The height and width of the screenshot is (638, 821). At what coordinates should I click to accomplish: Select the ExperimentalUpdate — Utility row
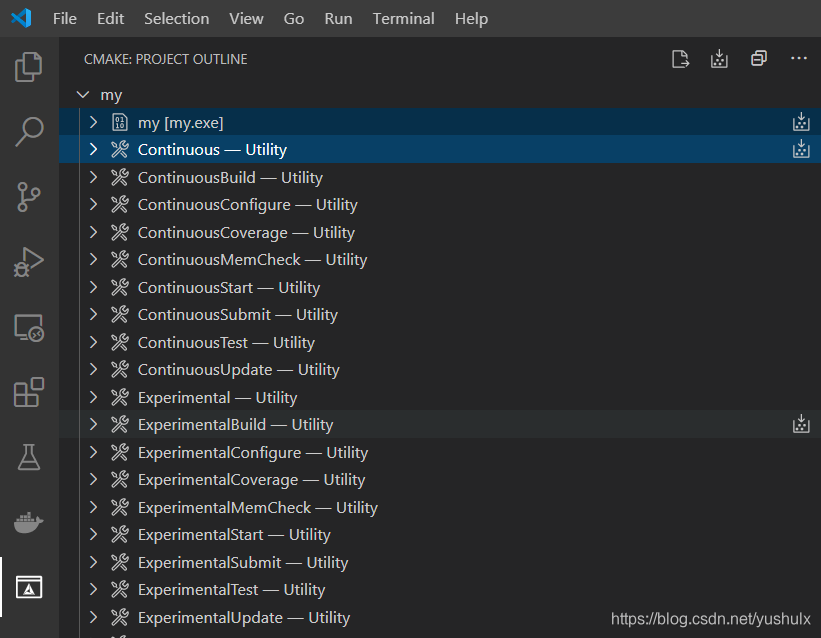point(440,618)
